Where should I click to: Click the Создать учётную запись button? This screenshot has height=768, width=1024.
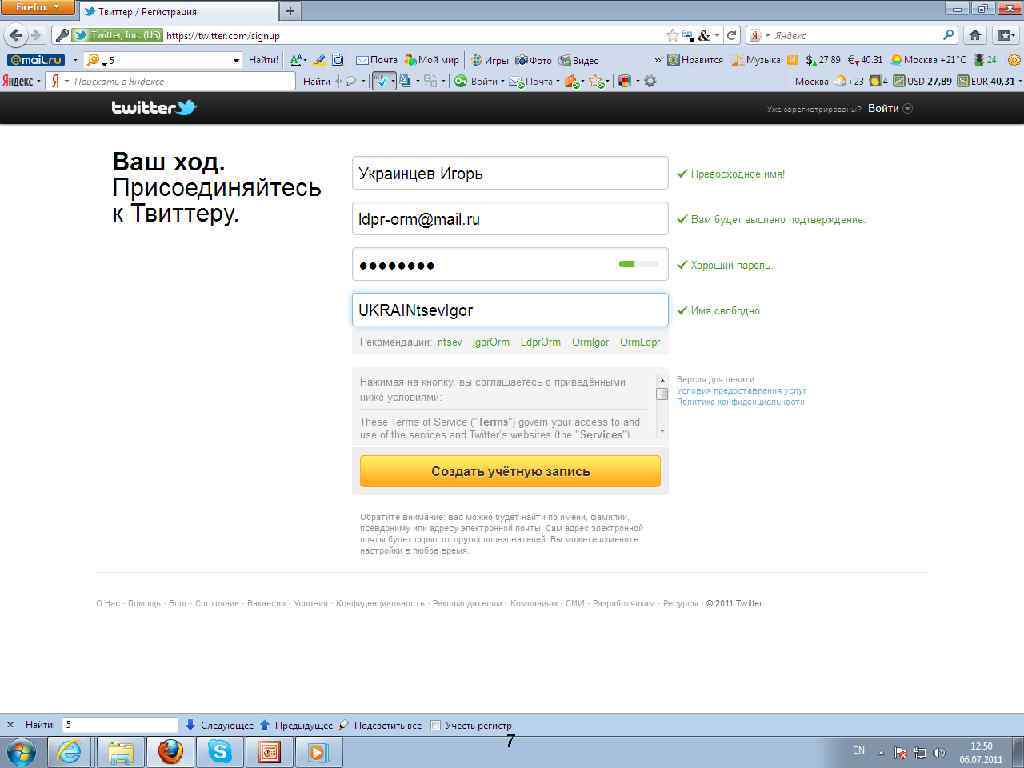[510, 471]
